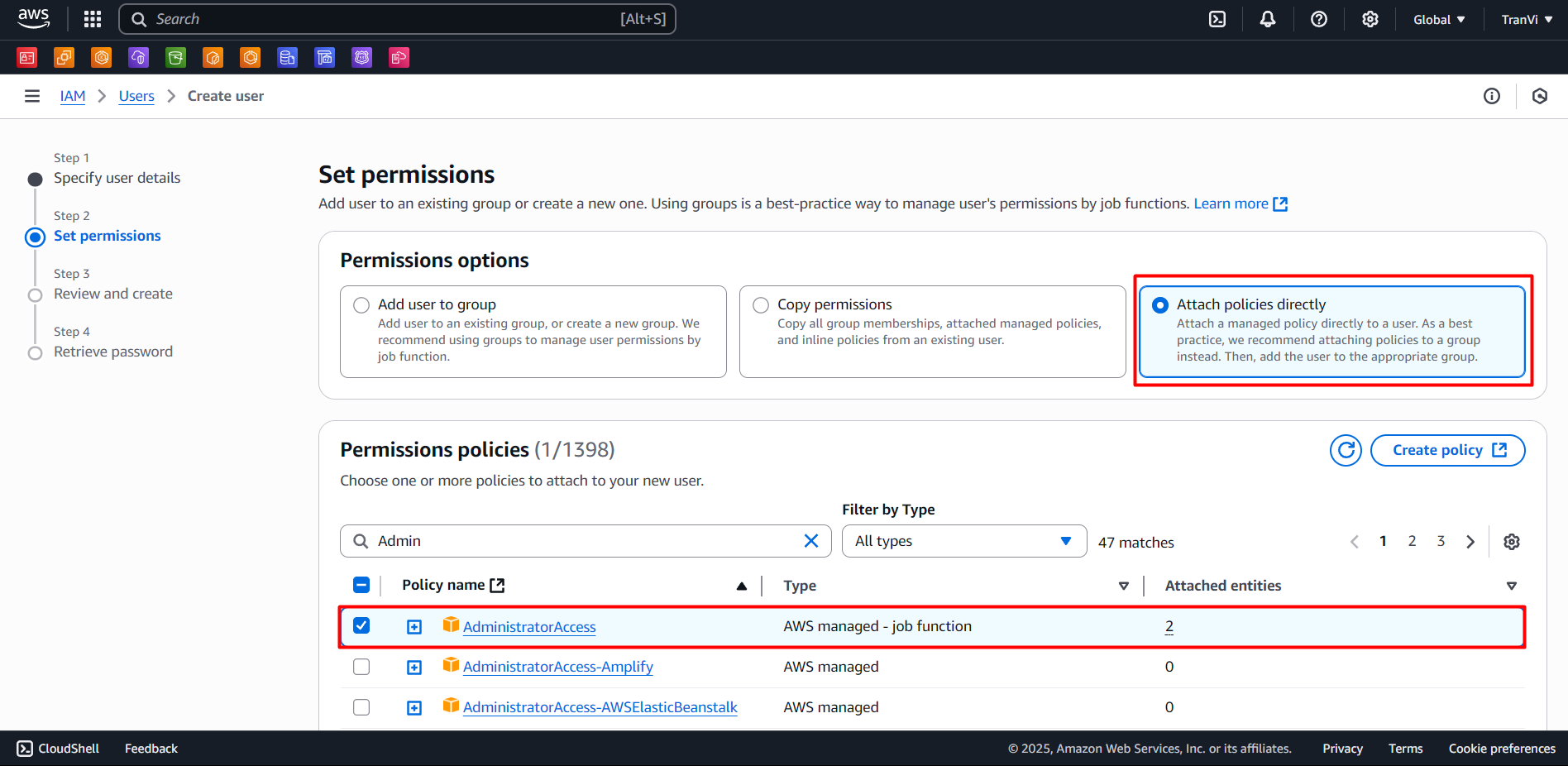Clear the Admin search filter

pos(810,541)
